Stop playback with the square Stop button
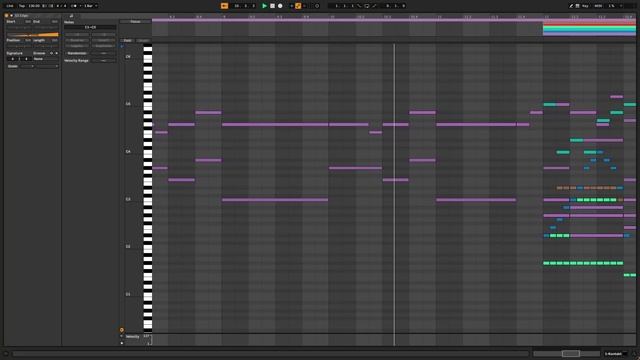The image size is (640, 360). click(272, 6)
